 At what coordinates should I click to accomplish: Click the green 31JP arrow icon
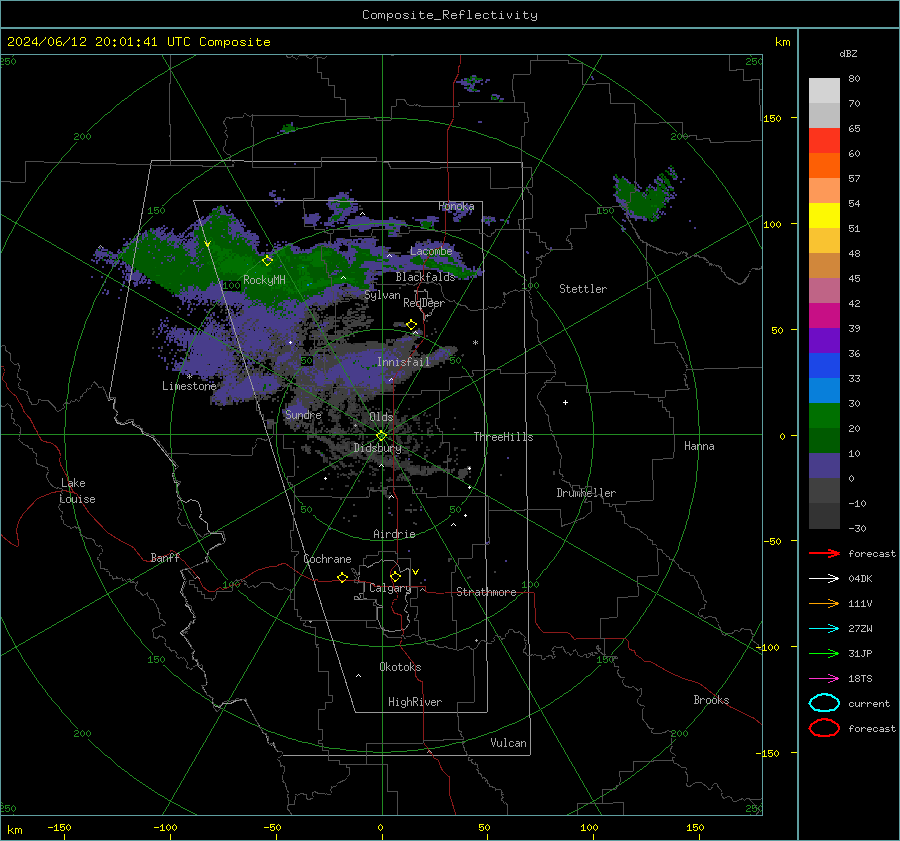coord(824,653)
